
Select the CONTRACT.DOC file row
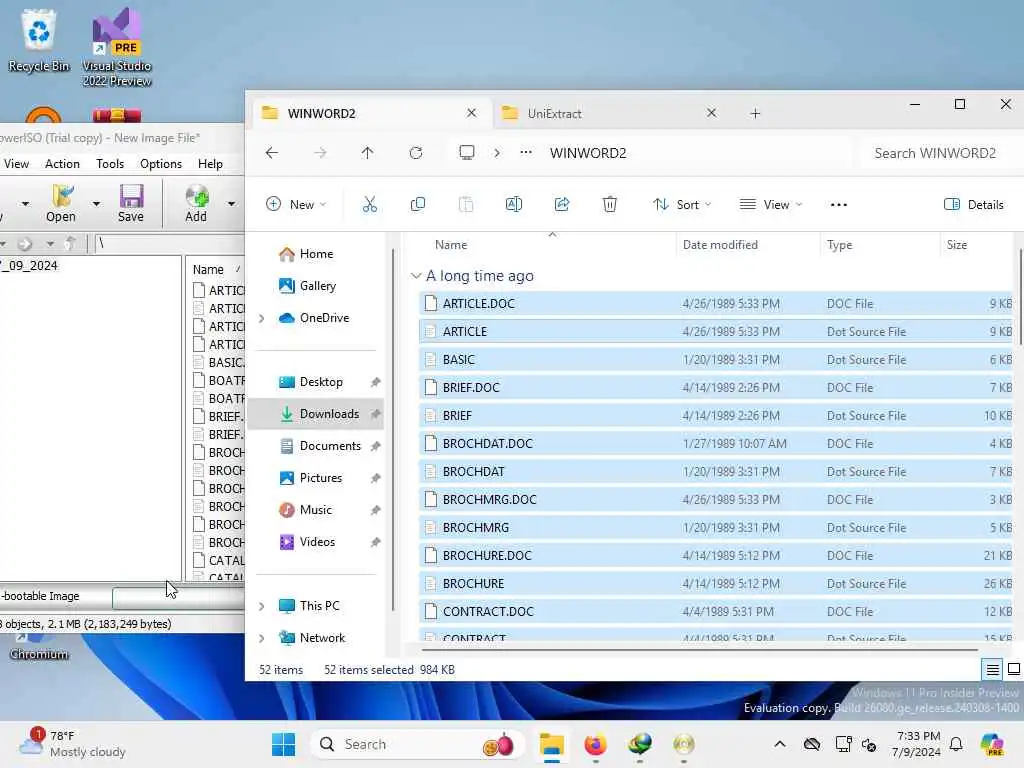tap(716, 612)
